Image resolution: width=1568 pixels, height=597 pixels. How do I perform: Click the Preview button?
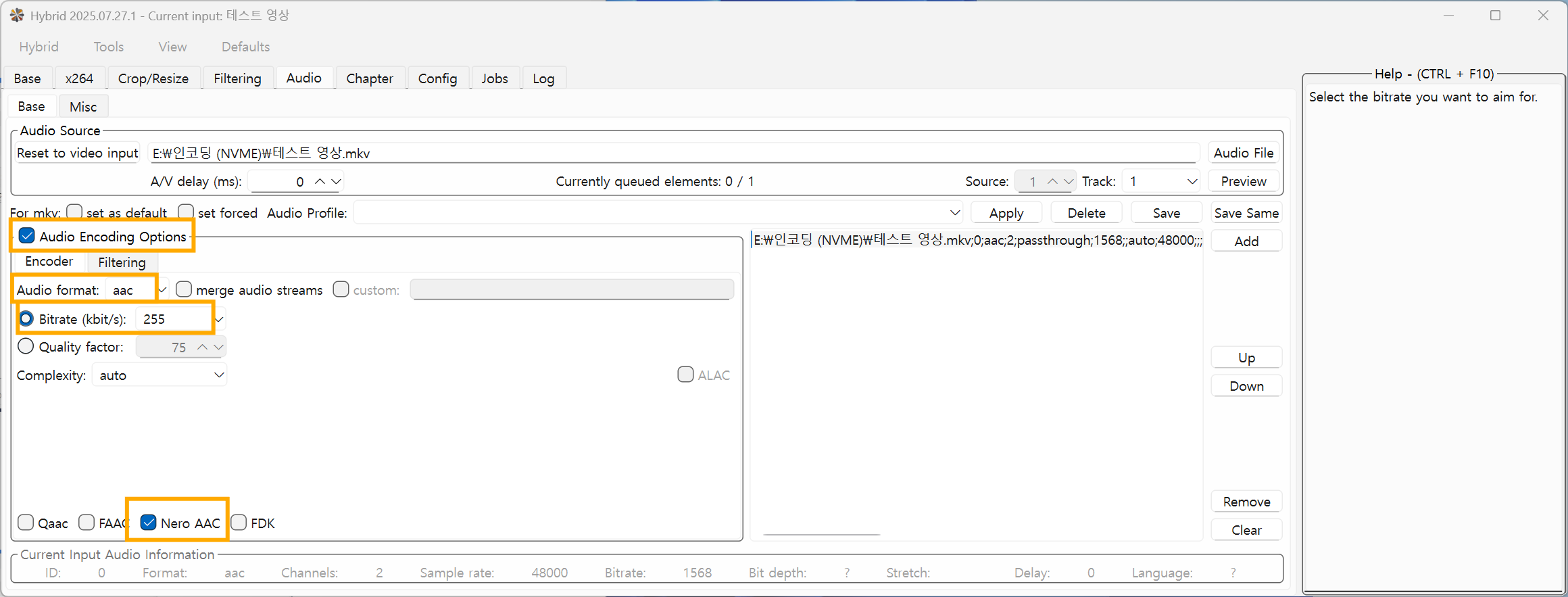[1243, 181]
